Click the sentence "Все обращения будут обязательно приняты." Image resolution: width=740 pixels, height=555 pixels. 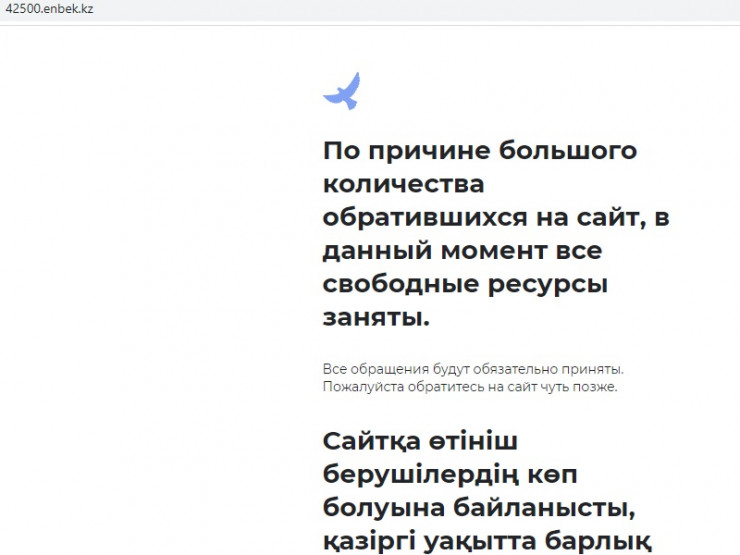click(473, 369)
